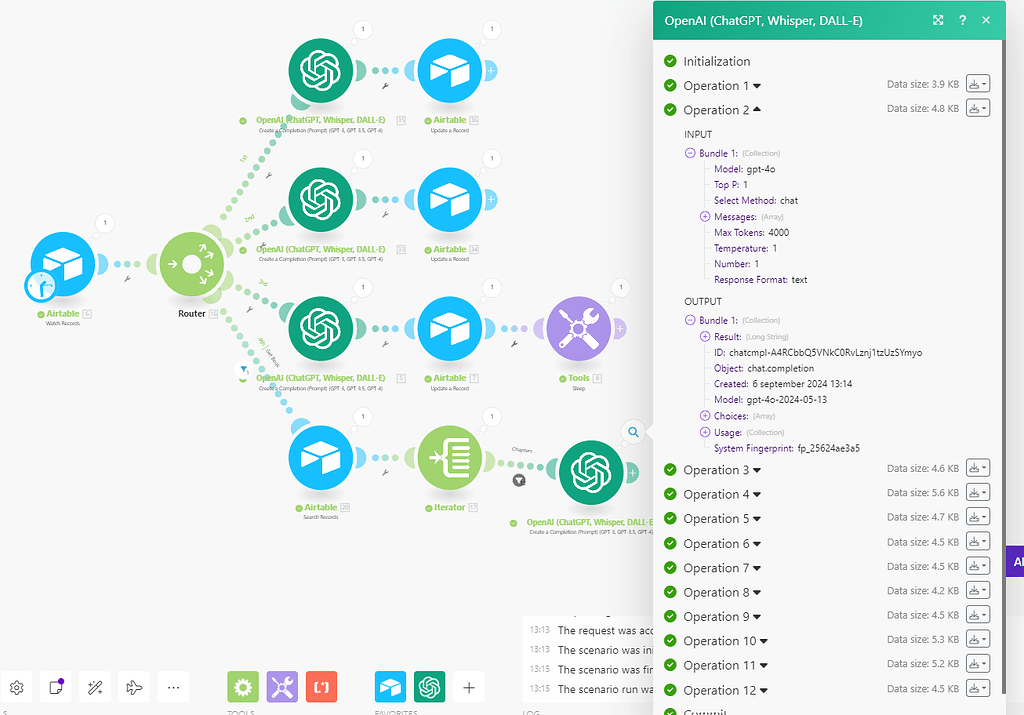Open the download dropdown next to Operation 1
1024x715 pixels.
coord(977,84)
